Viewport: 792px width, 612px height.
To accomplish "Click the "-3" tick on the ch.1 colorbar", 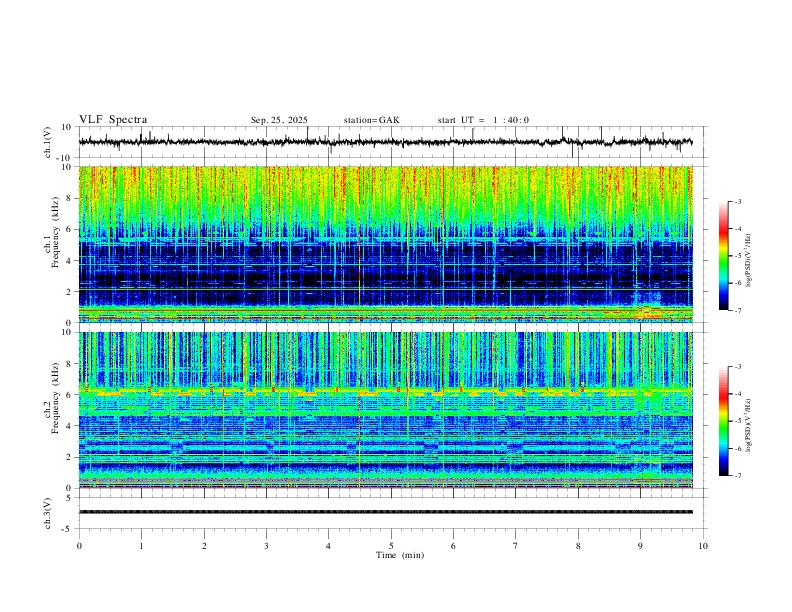I will point(738,201).
